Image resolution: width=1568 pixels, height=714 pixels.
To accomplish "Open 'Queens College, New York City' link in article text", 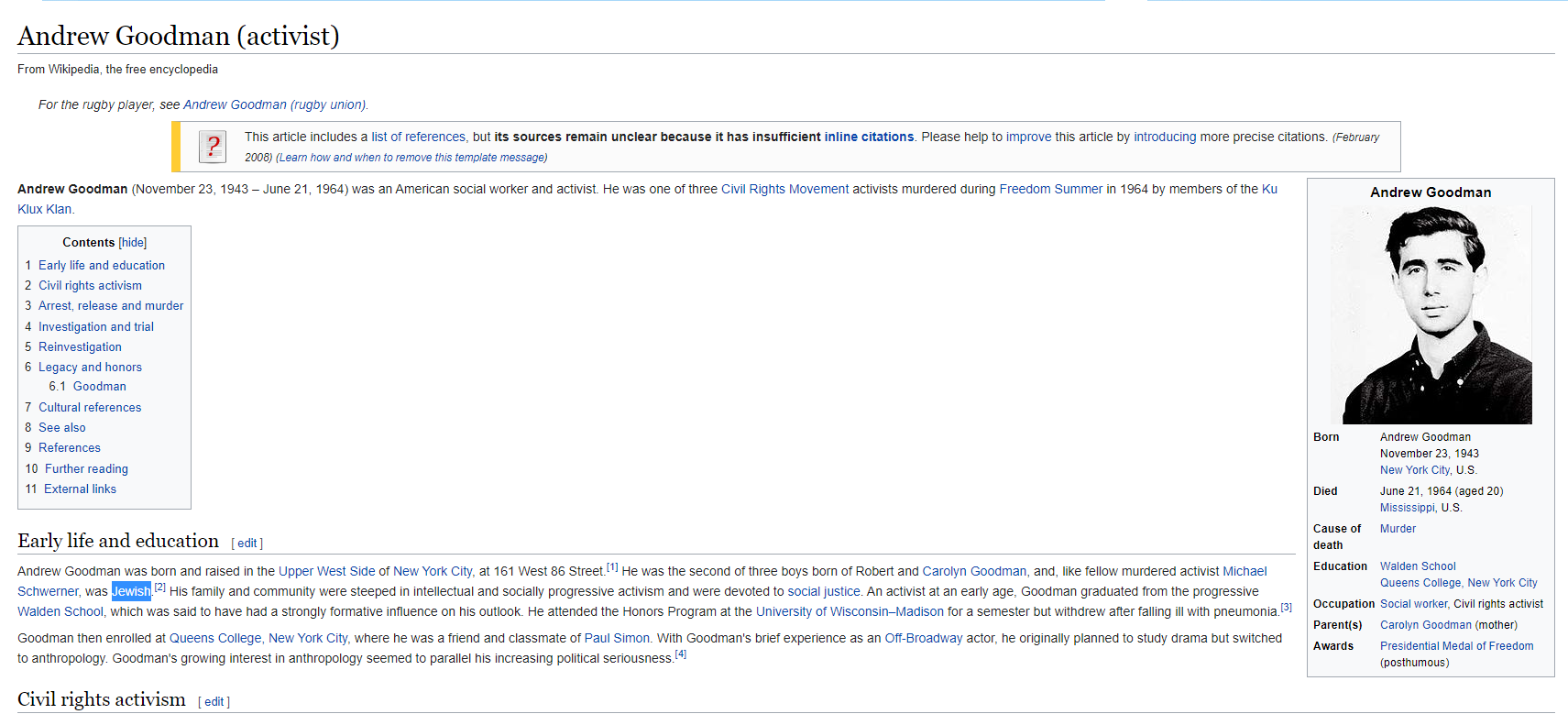I will tap(258, 638).
